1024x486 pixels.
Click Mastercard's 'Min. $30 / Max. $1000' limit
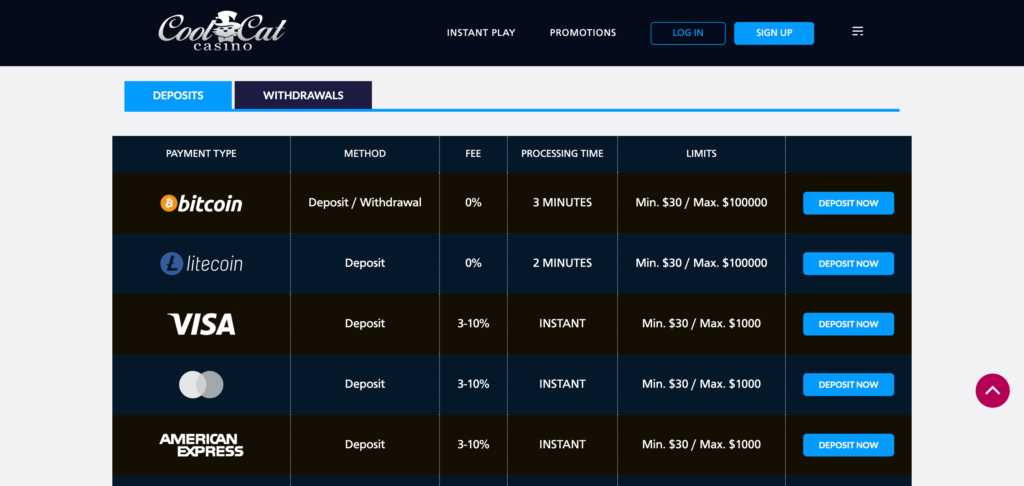click(x=701, y=384)
